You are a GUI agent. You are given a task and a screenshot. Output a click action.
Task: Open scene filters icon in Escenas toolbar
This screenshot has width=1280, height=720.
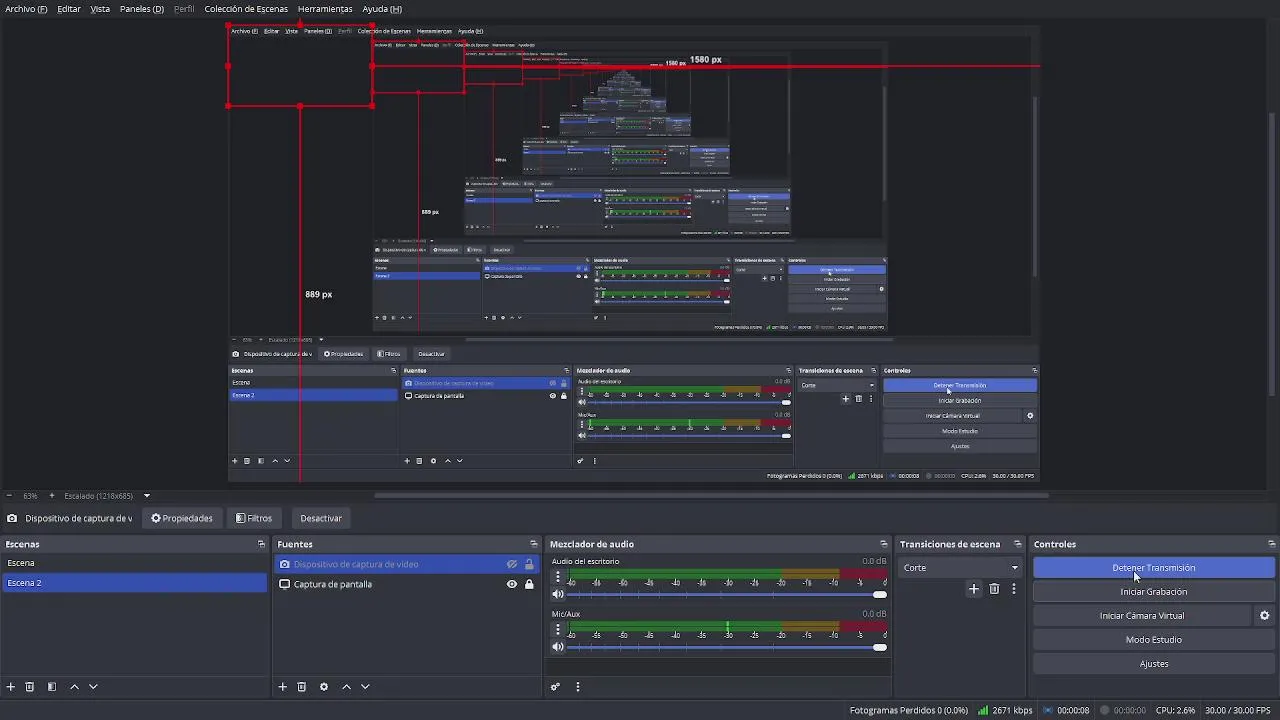point(52,687)
